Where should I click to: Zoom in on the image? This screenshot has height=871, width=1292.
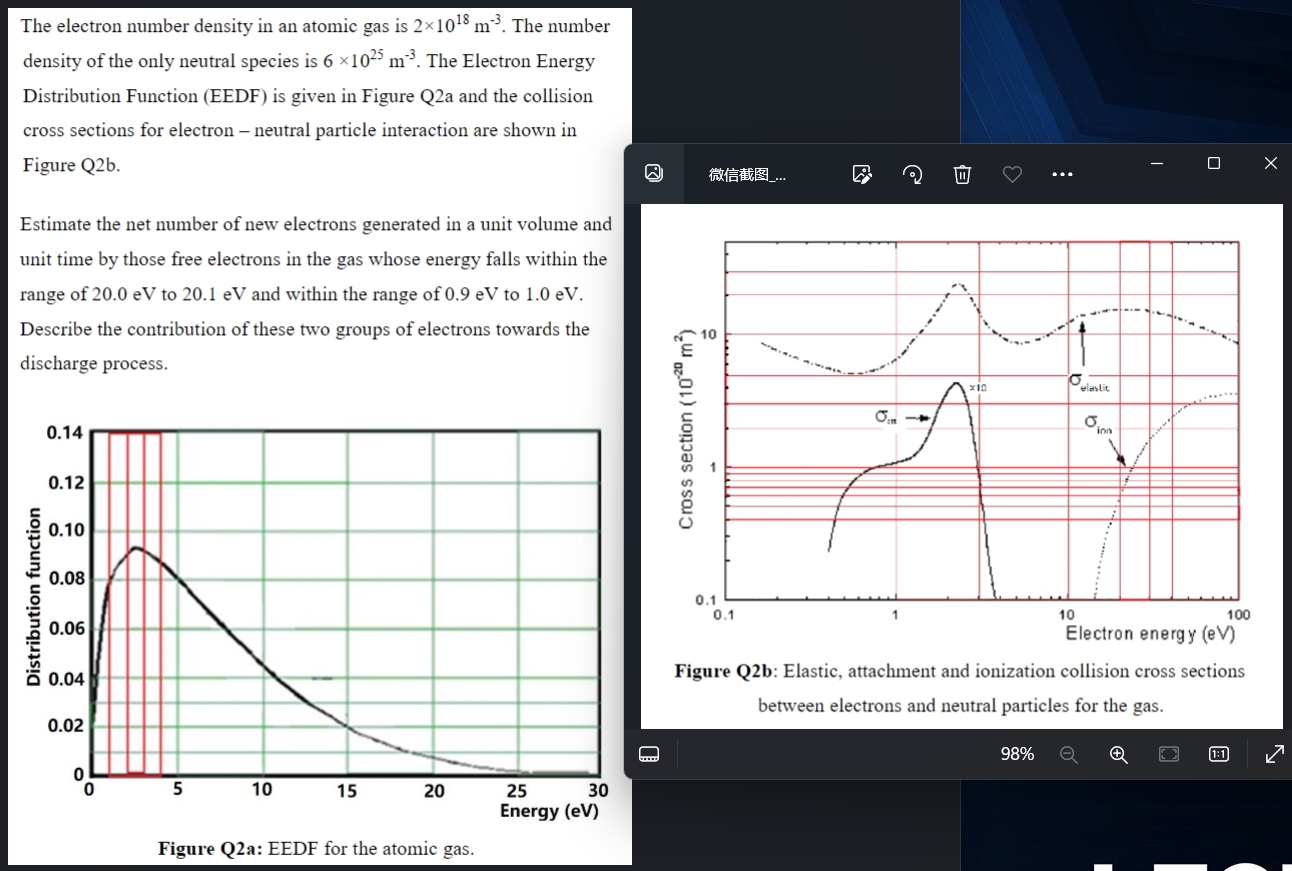pos(1118,754)
